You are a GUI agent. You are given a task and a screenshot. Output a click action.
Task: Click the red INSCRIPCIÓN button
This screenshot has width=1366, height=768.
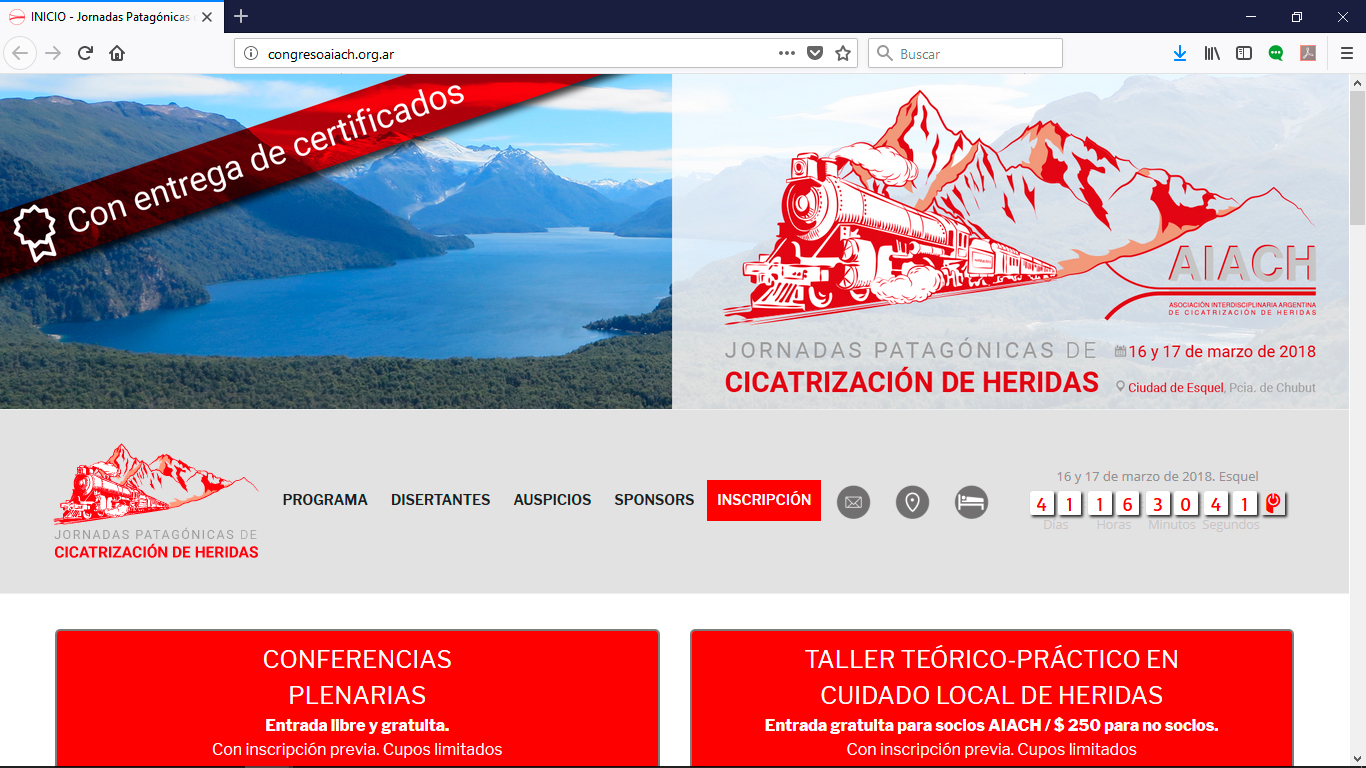coord(764,500)
